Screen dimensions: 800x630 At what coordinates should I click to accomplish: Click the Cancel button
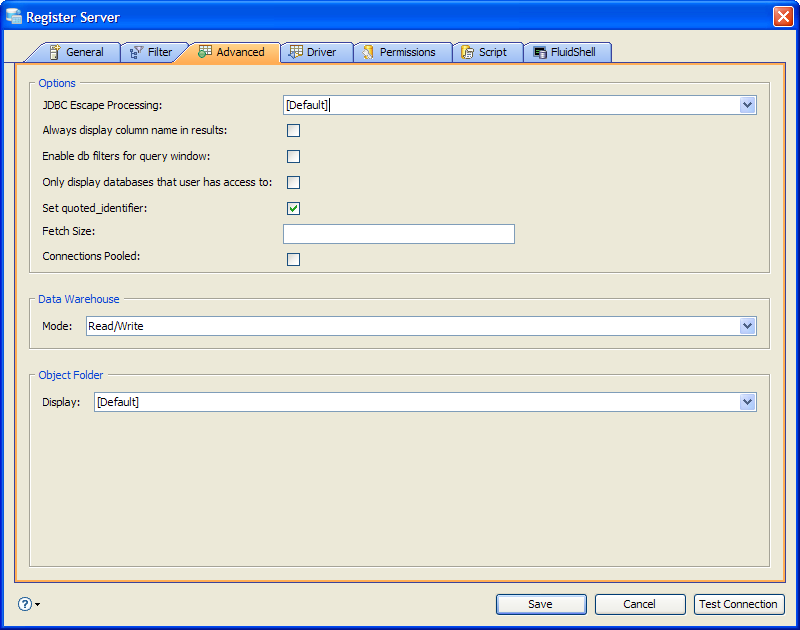(640, 604)
